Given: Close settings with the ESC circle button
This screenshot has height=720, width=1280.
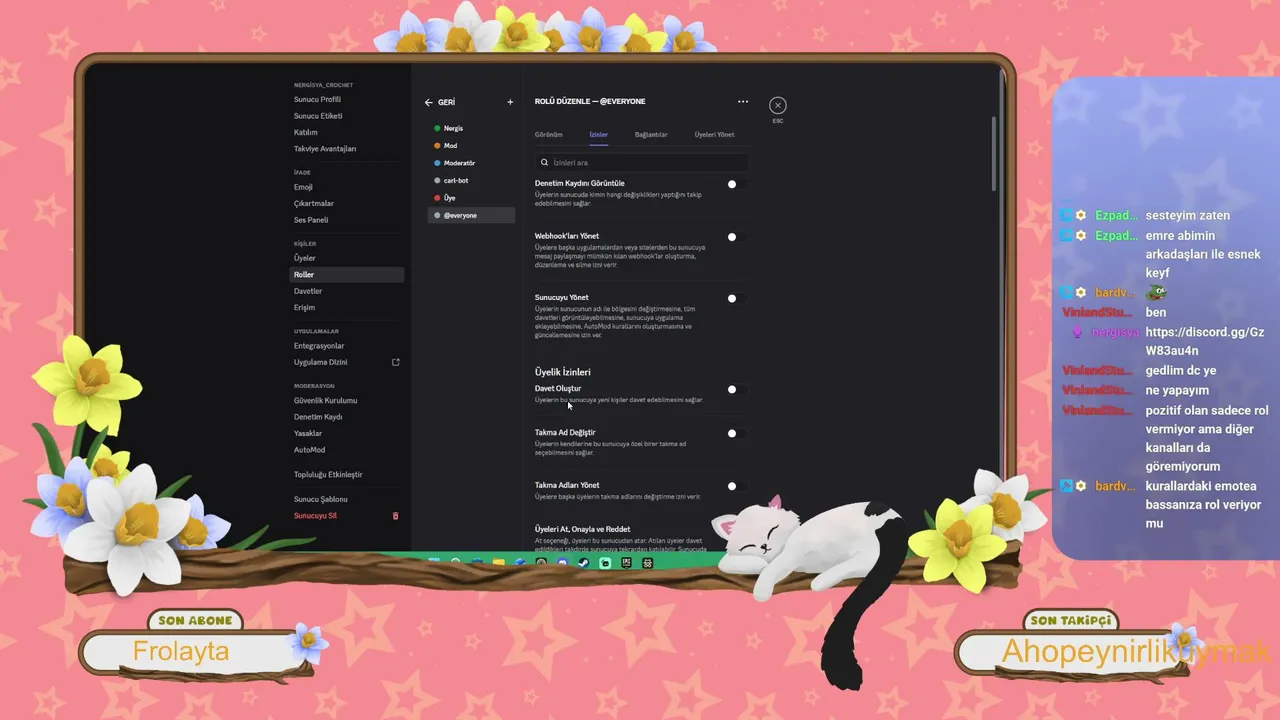Looking at the screenshot, I should click(778, 105).
